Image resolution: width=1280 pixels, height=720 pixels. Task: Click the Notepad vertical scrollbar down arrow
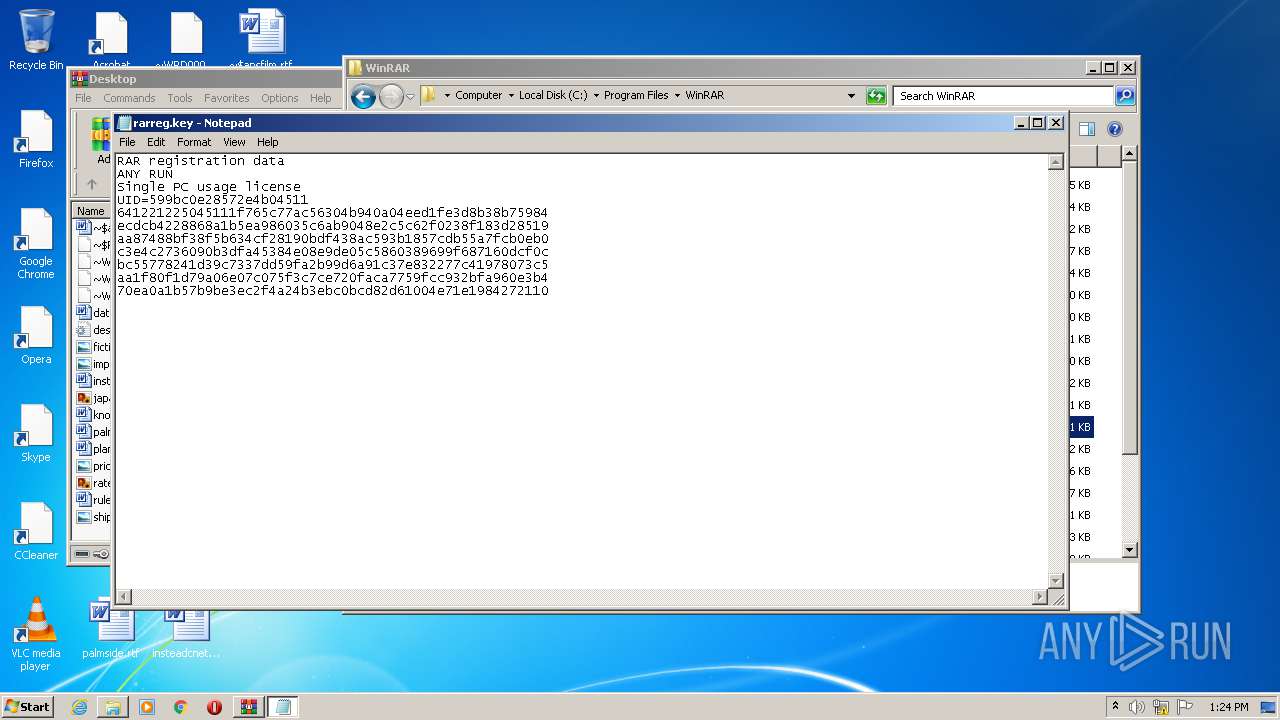(1055, 581)
